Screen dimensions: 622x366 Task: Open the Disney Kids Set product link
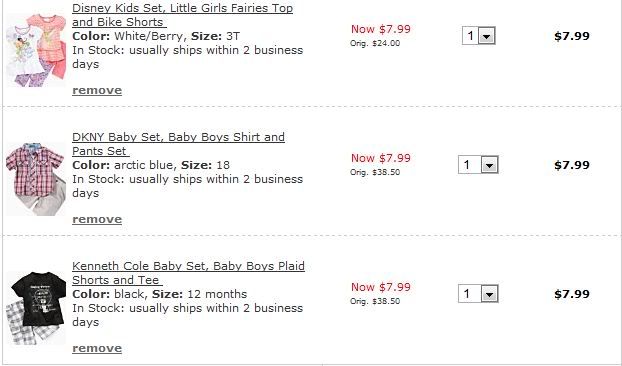182,15
